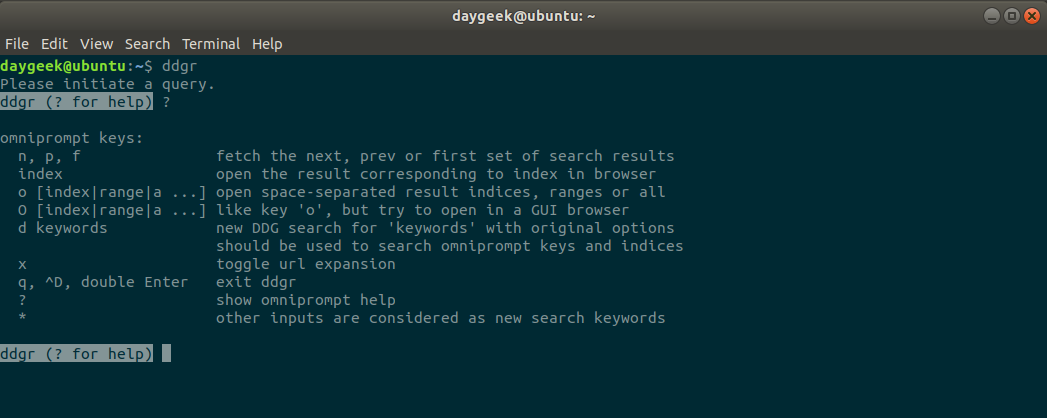Viewport: 1047px width, 418px height.
Task: Click the block cursor after the bottom ddgr prompt
Action: 166,354
